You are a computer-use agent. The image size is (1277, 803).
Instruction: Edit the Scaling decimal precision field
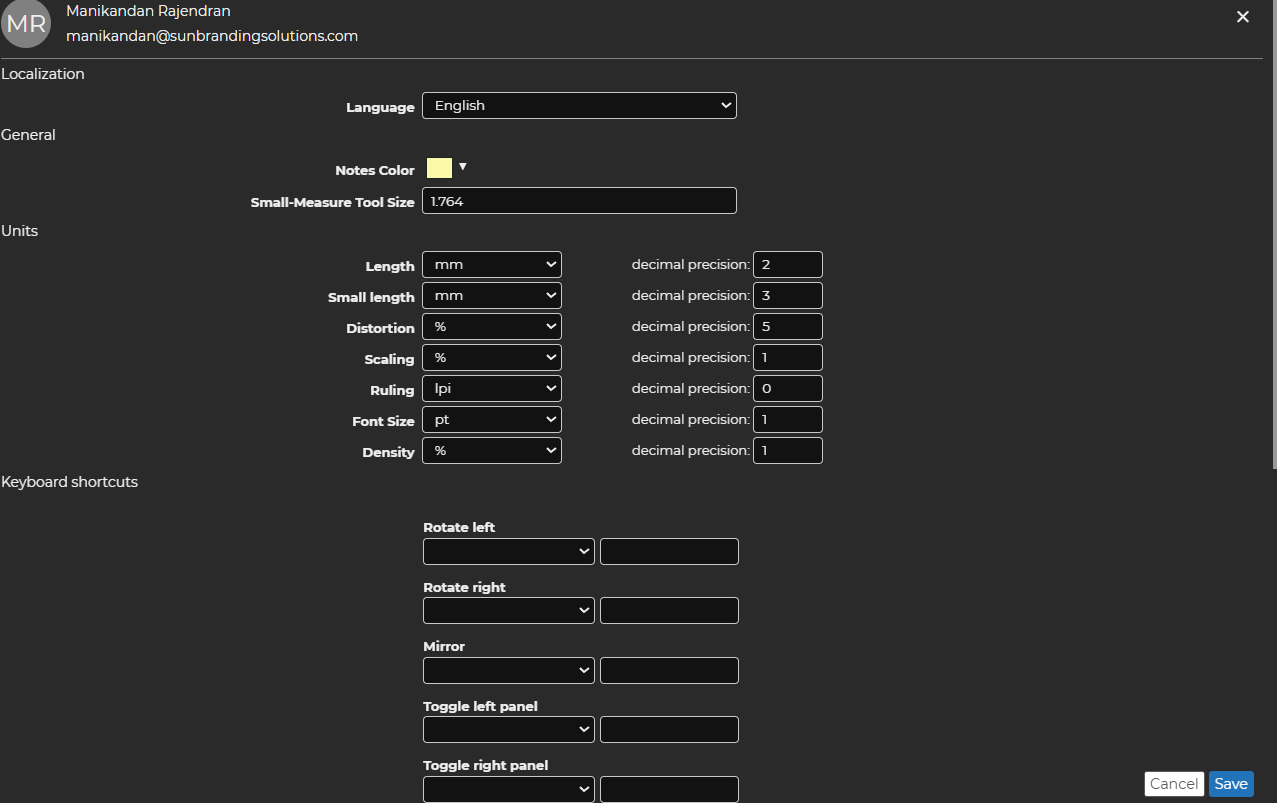(787, 358)
